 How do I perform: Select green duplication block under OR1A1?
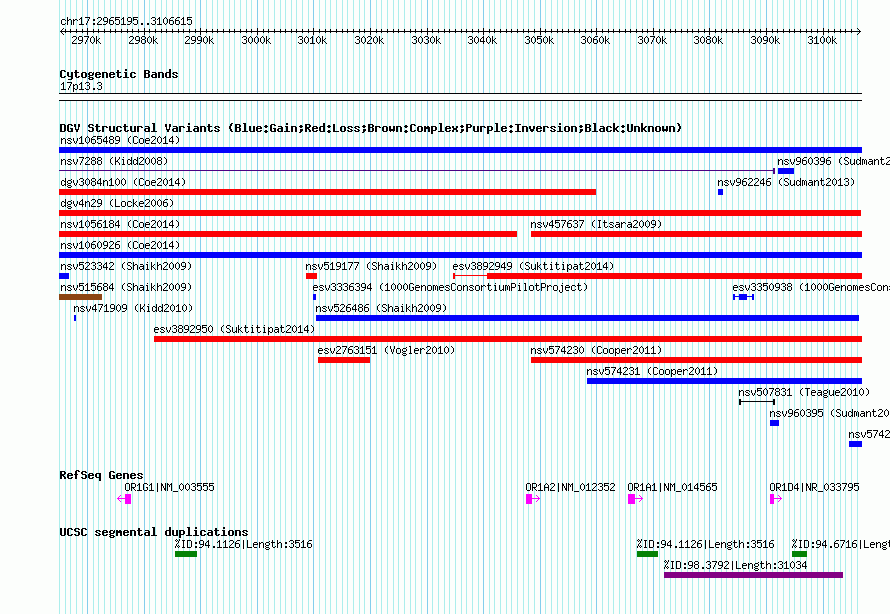[647, 554]
